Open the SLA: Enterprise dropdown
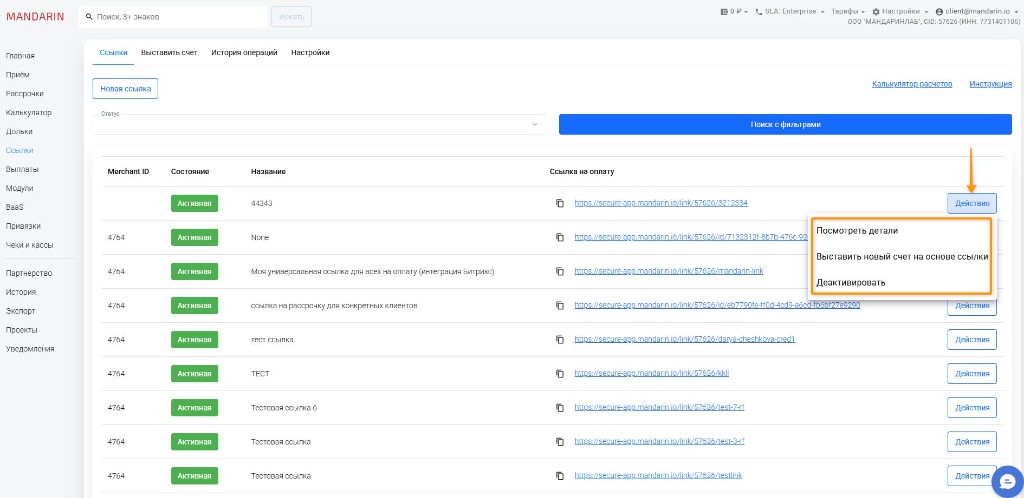1024x498 pixels. [789, 11]
